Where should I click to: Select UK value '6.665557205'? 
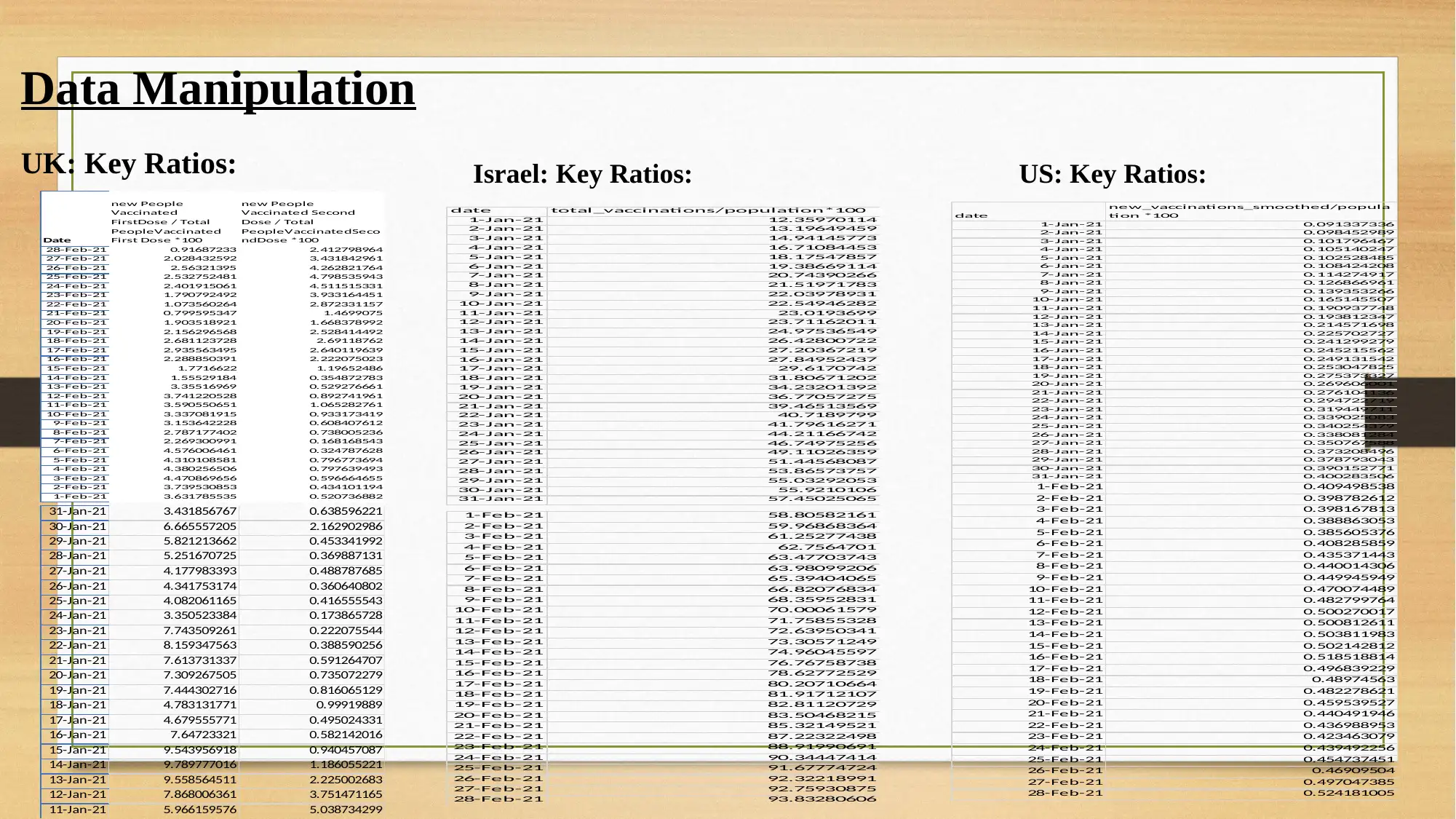click(x=200, y=526)
